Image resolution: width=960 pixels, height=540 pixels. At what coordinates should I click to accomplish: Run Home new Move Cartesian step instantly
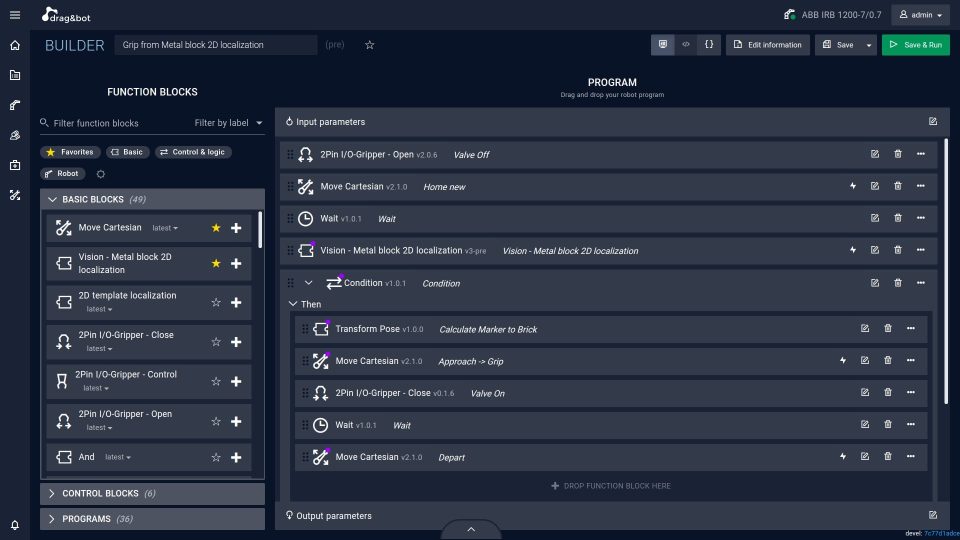click(853, 186)
